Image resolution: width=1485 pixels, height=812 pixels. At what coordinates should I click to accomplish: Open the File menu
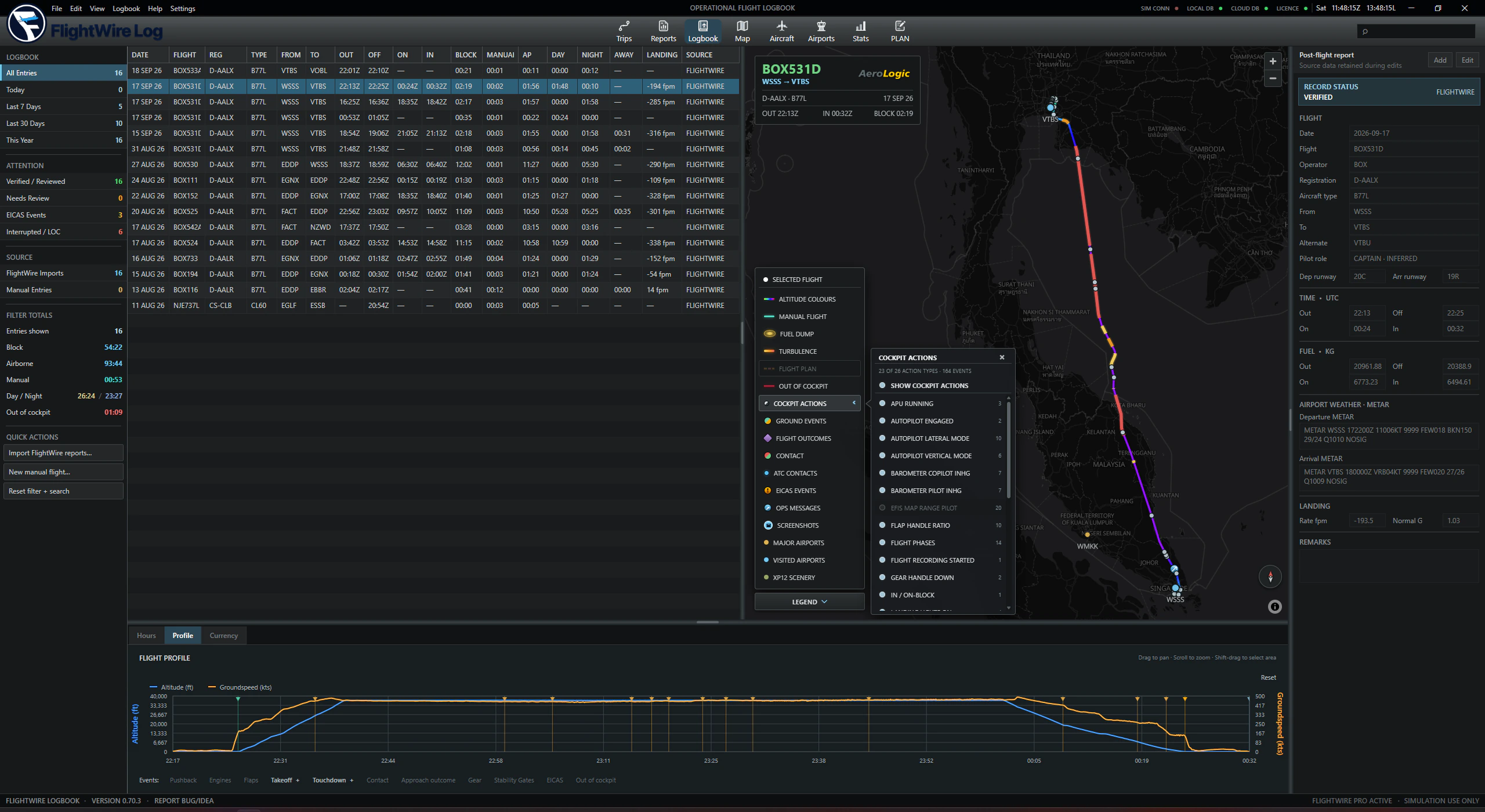pos(57,8)
